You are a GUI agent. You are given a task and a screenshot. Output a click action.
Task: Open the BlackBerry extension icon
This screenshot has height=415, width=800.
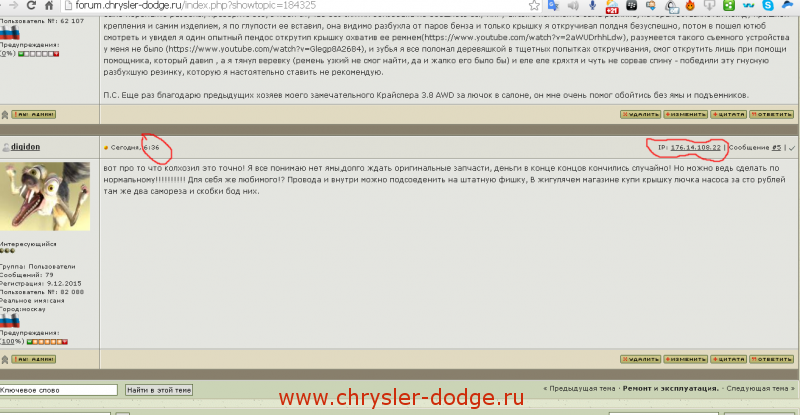coord(632,6)
